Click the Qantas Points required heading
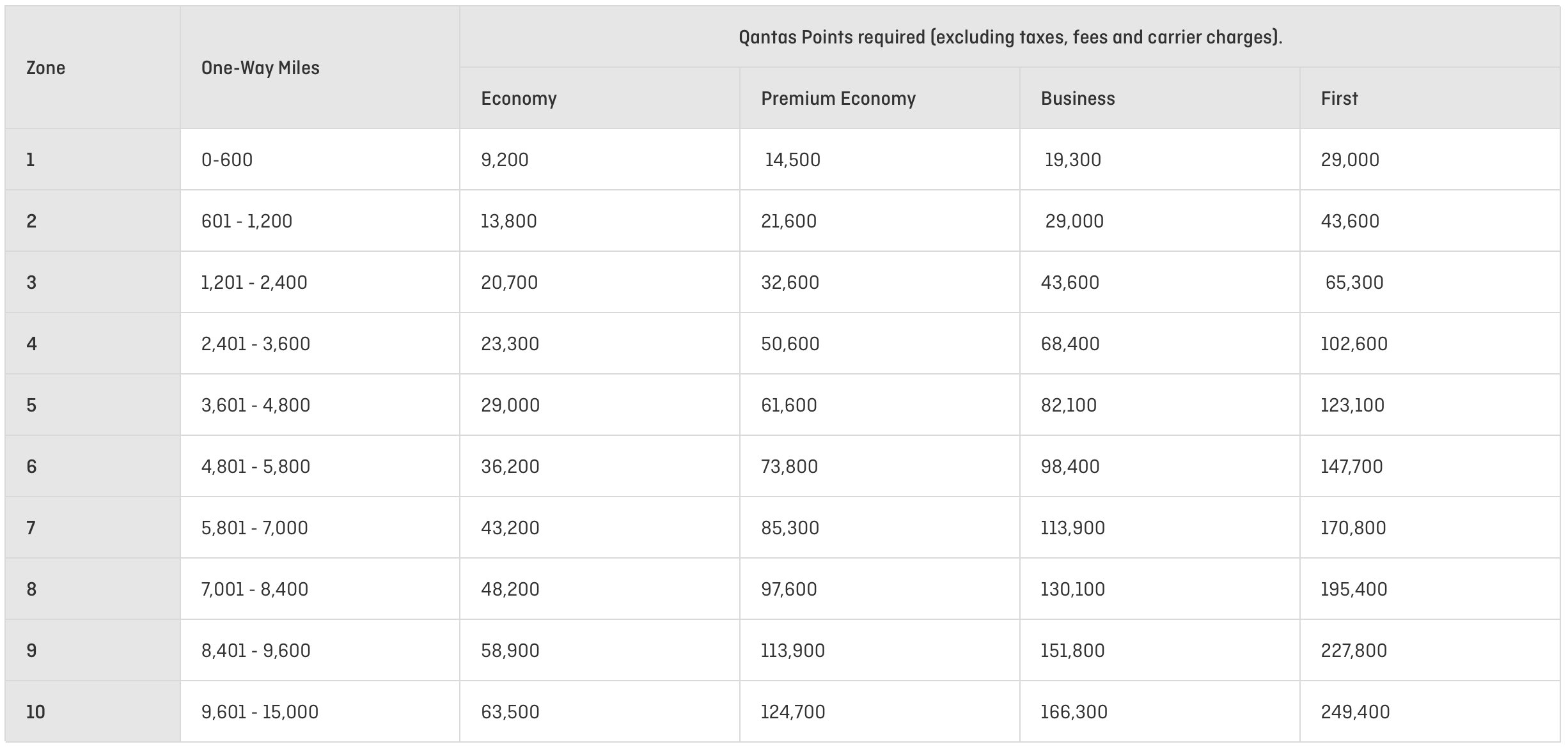 (x=1010, y=37)
